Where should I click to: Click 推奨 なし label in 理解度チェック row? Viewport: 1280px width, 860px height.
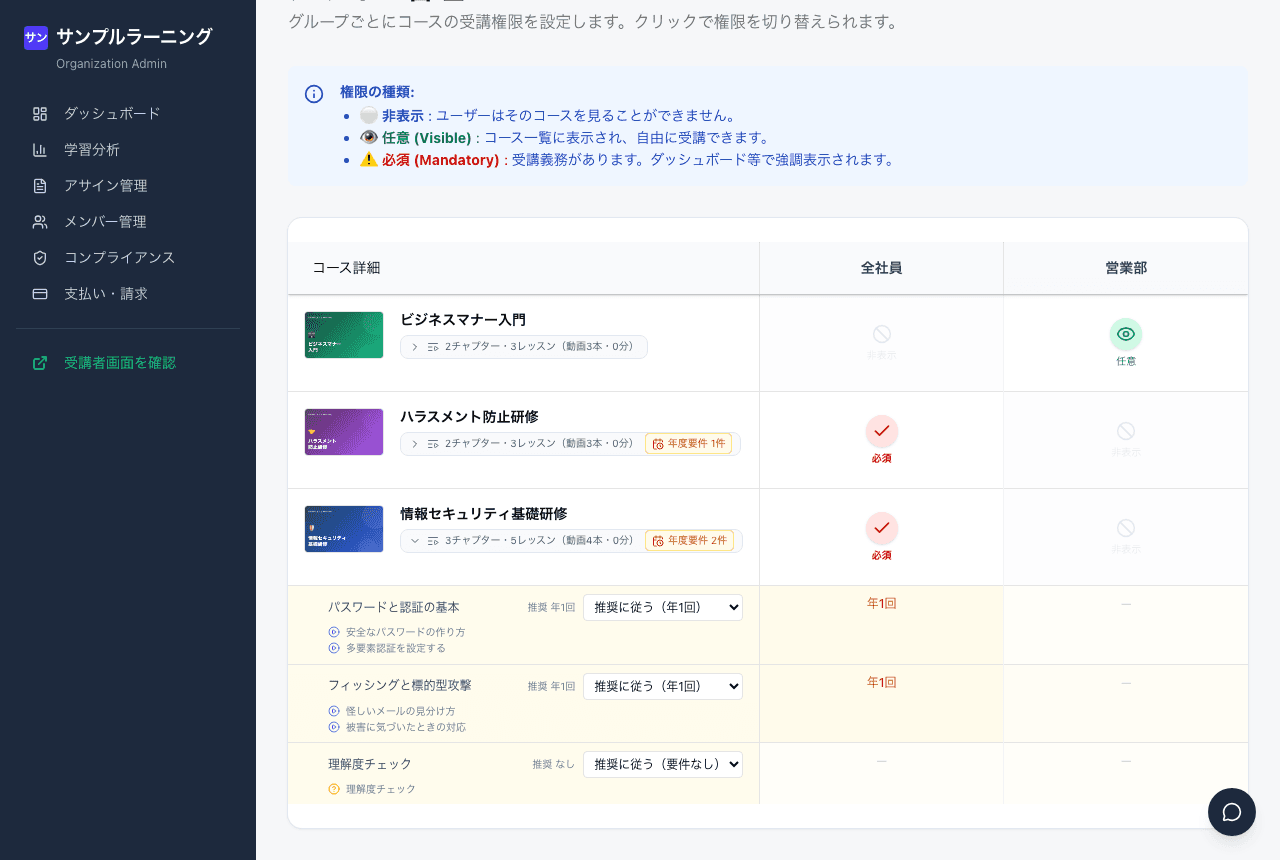click(553, 764)
